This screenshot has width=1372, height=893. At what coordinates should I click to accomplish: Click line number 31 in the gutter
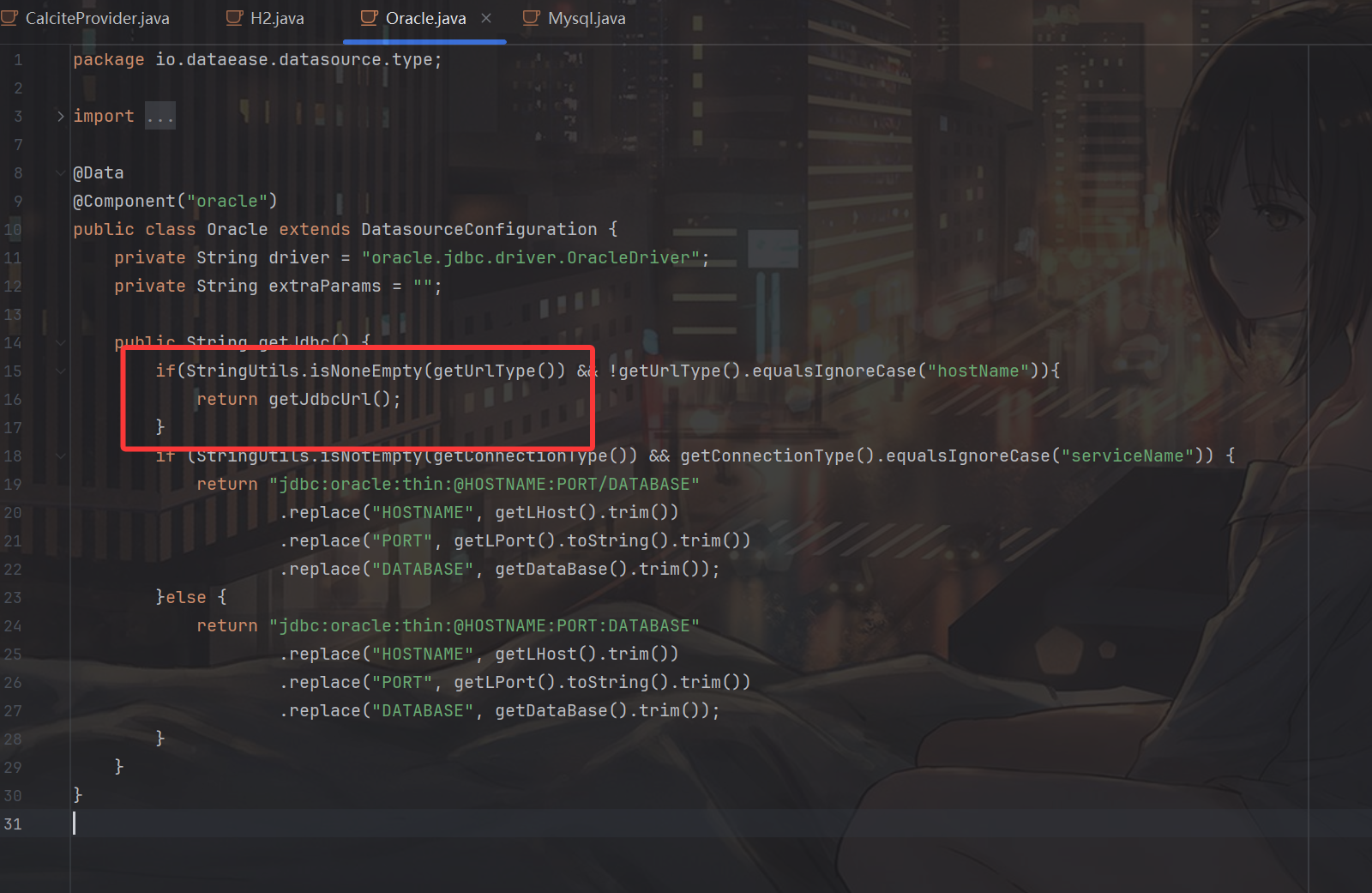point(13,824)
